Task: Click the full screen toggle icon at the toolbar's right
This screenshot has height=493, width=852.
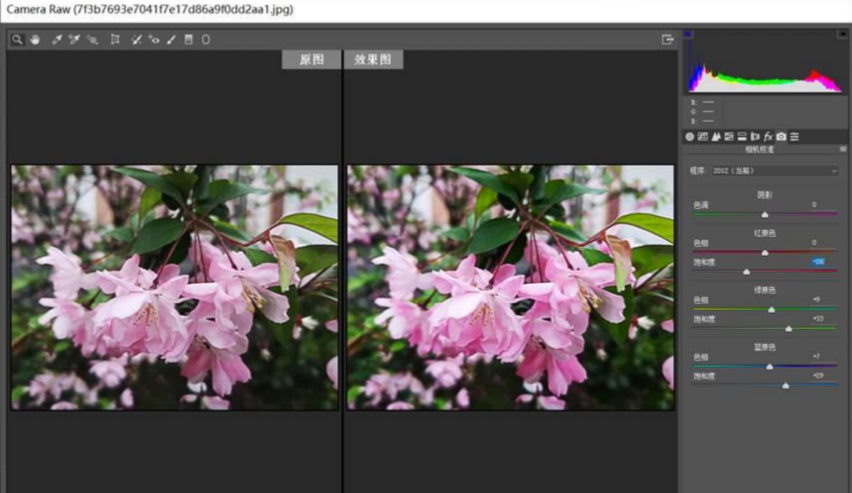Action: click(x=667, y=39)
